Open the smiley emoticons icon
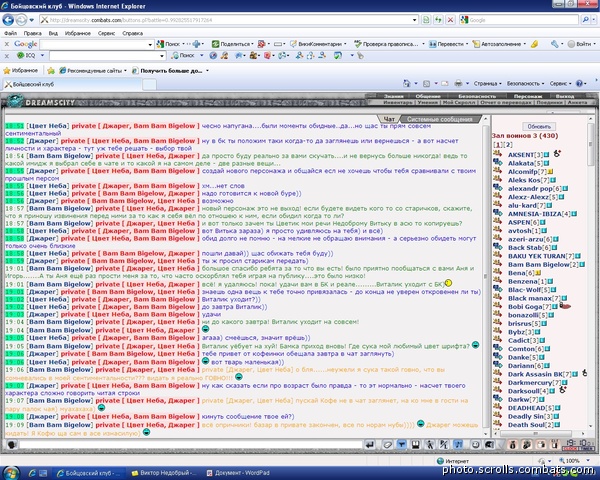The height and width of the screenshot is (480, 600). click(x=475, y=444)
